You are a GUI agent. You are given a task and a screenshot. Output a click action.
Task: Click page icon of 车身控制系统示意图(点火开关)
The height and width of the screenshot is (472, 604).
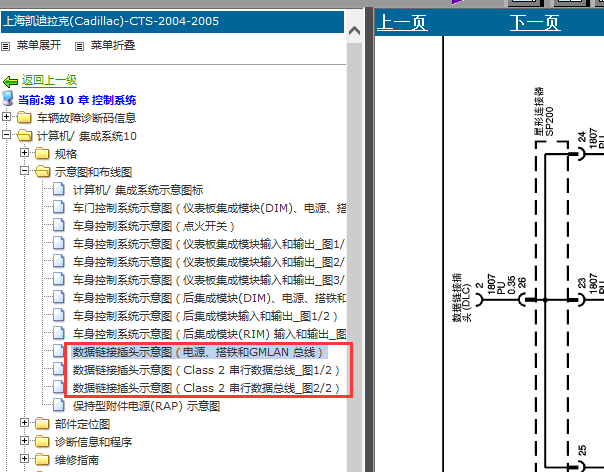point(59,225)
